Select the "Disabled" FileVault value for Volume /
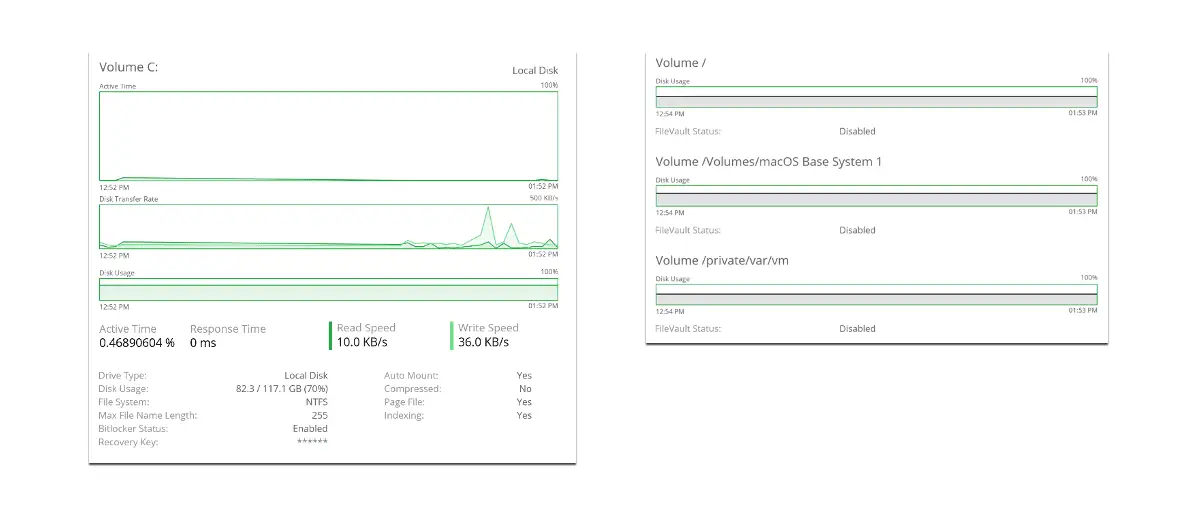1200x511 pixels. [x=857, y=131]
